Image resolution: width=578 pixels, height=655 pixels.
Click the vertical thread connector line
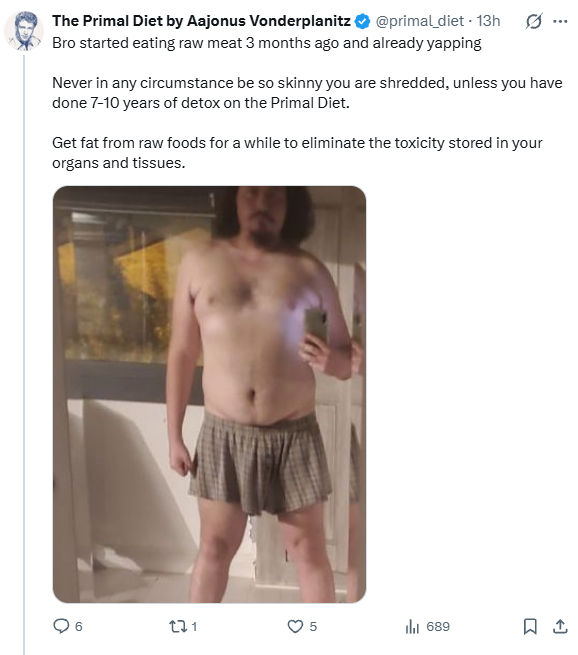point(24,354)
